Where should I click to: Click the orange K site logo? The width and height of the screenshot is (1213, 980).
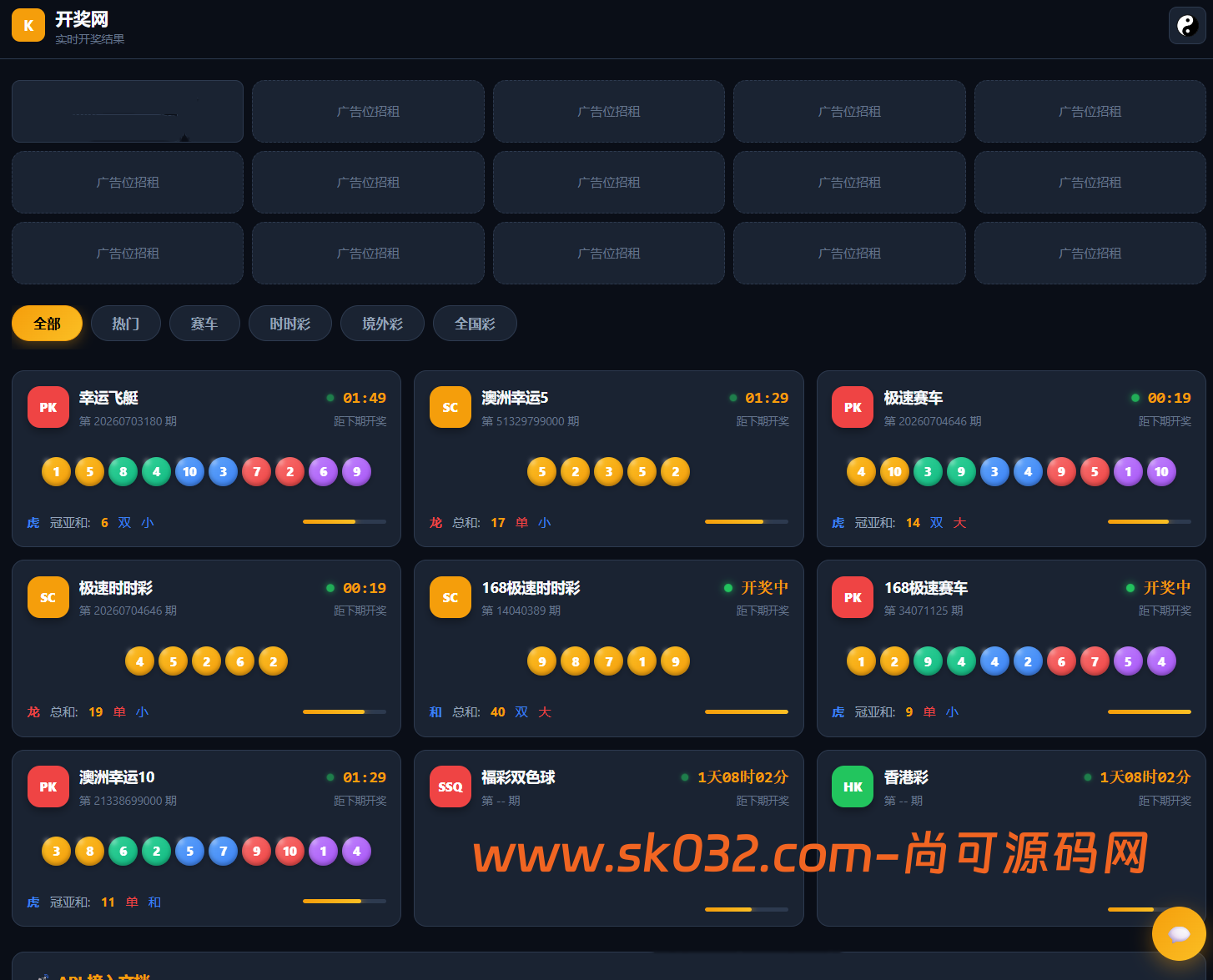pyautogui.click(x=28, y=25)
